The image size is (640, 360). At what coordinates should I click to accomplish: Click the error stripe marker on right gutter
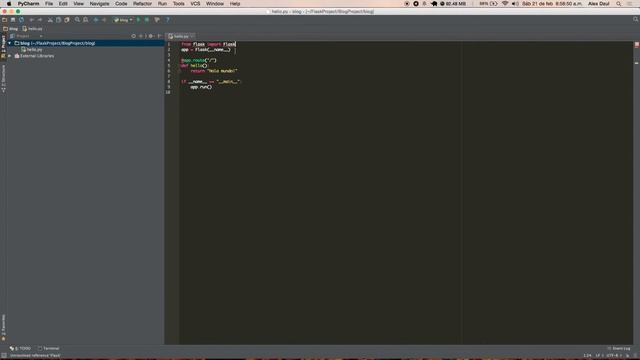(x=636, y=63)
